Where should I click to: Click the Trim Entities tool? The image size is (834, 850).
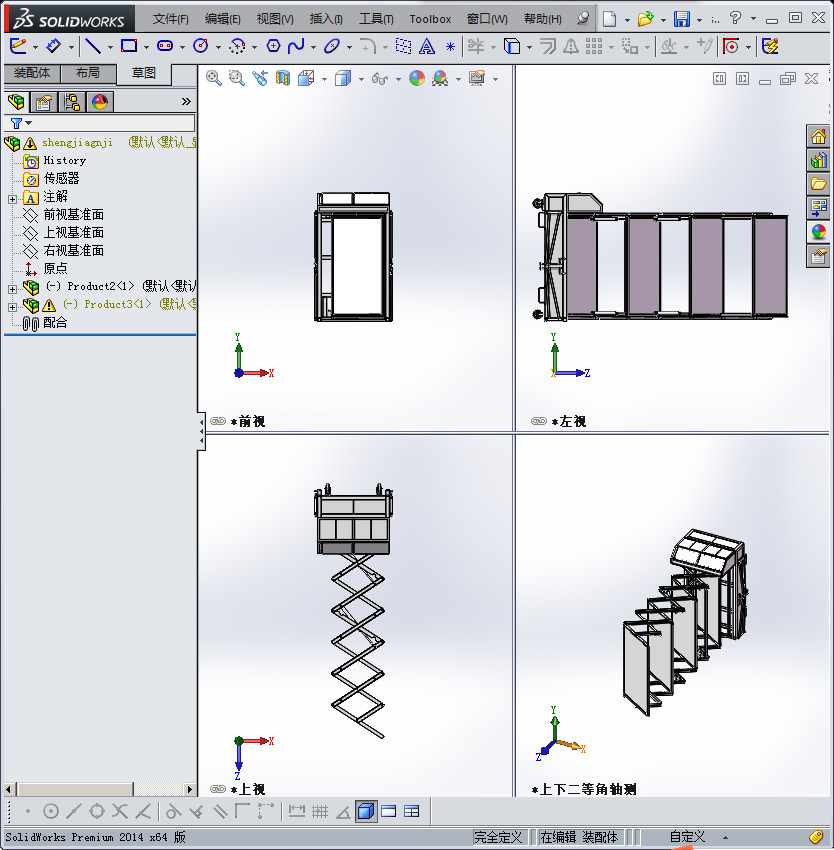[x=476, y=47]
